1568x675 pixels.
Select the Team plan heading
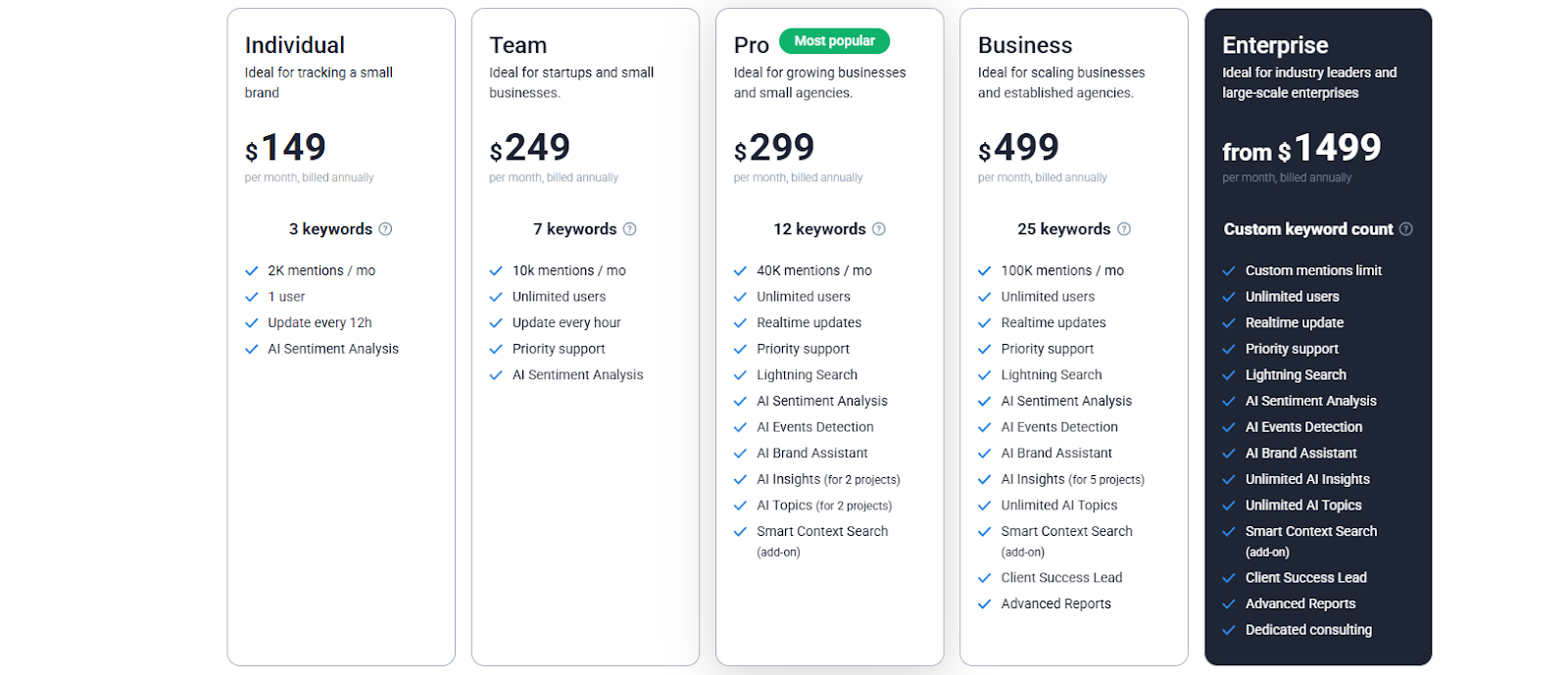(518, 45)
